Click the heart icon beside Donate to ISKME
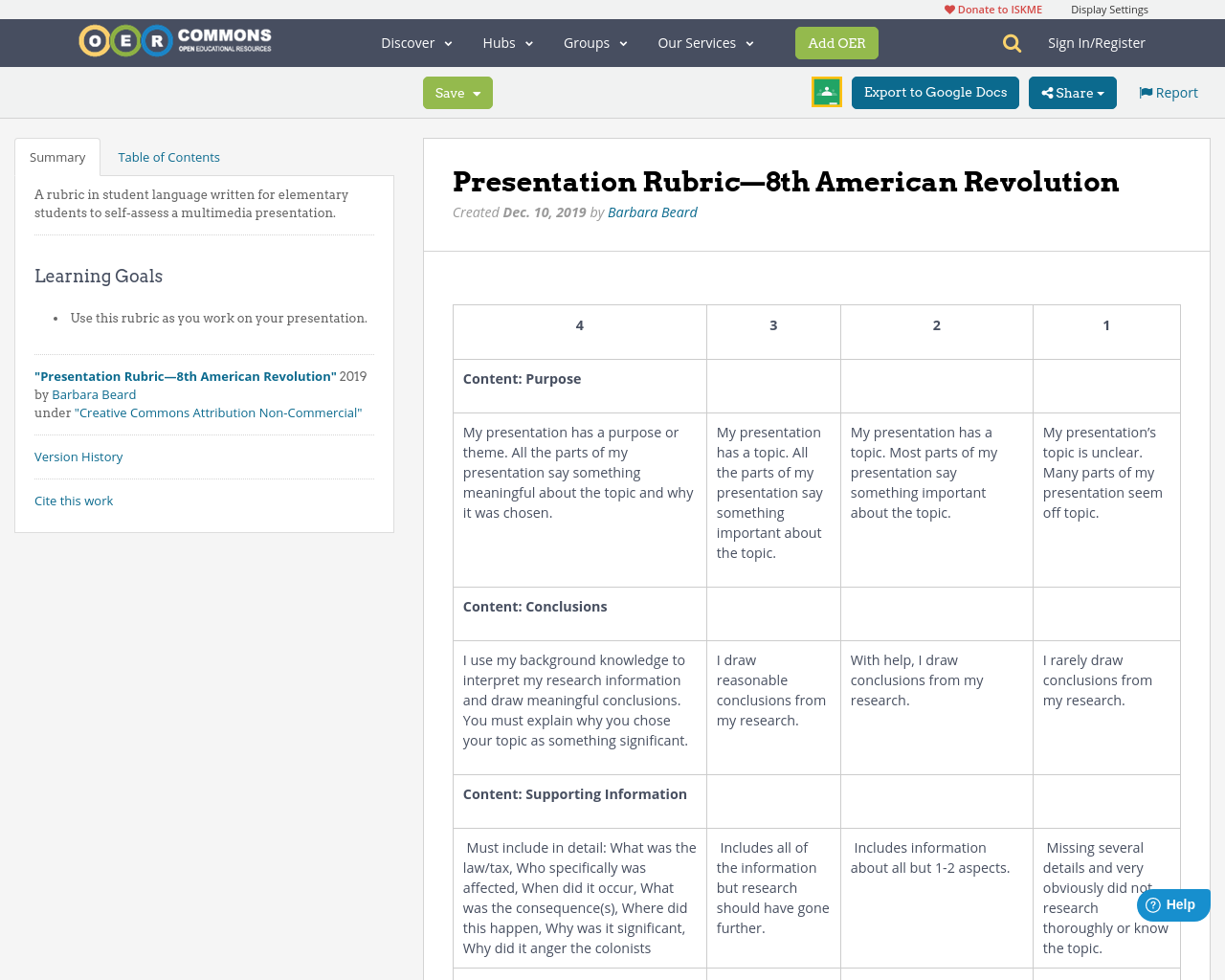Screen dimensions: 1225x980 point(948,8)
